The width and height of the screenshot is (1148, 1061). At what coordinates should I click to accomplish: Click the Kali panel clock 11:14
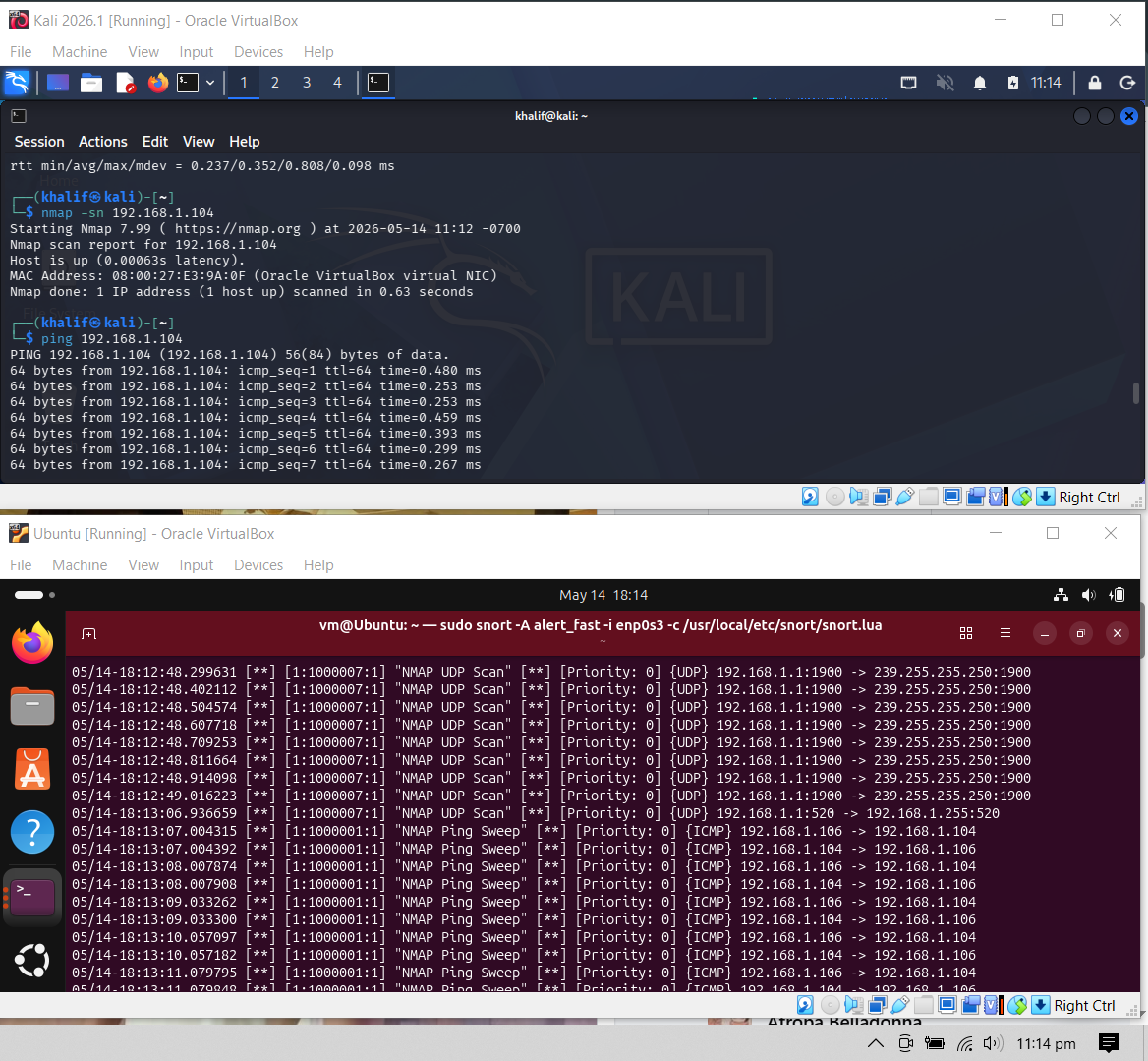1046,83
